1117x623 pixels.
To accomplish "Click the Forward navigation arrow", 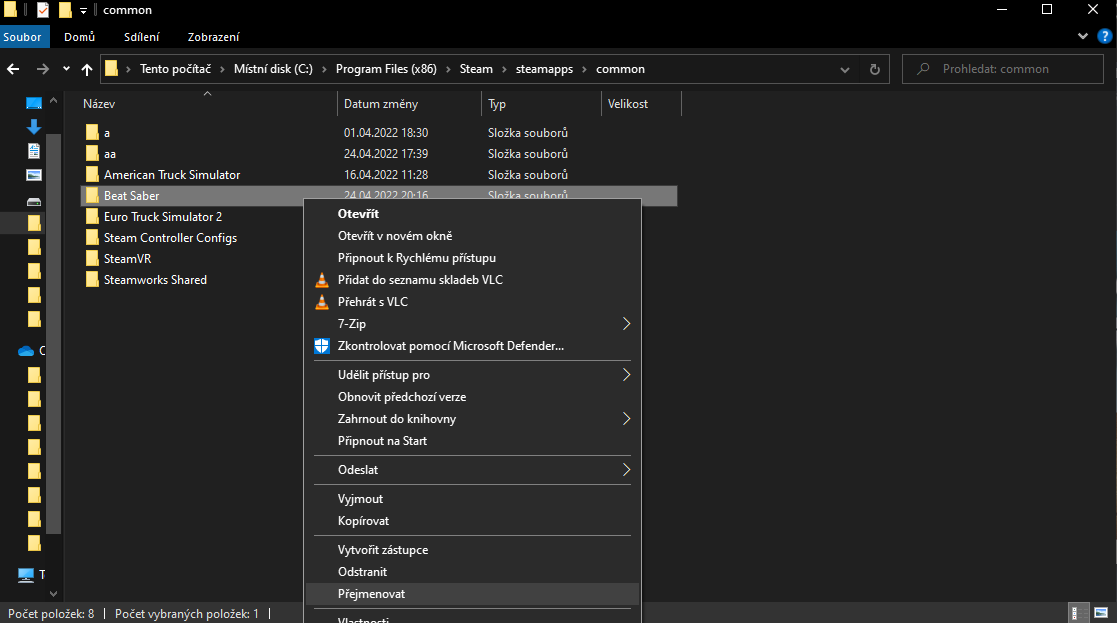I will pyautogui.click(x=43, y=69).
